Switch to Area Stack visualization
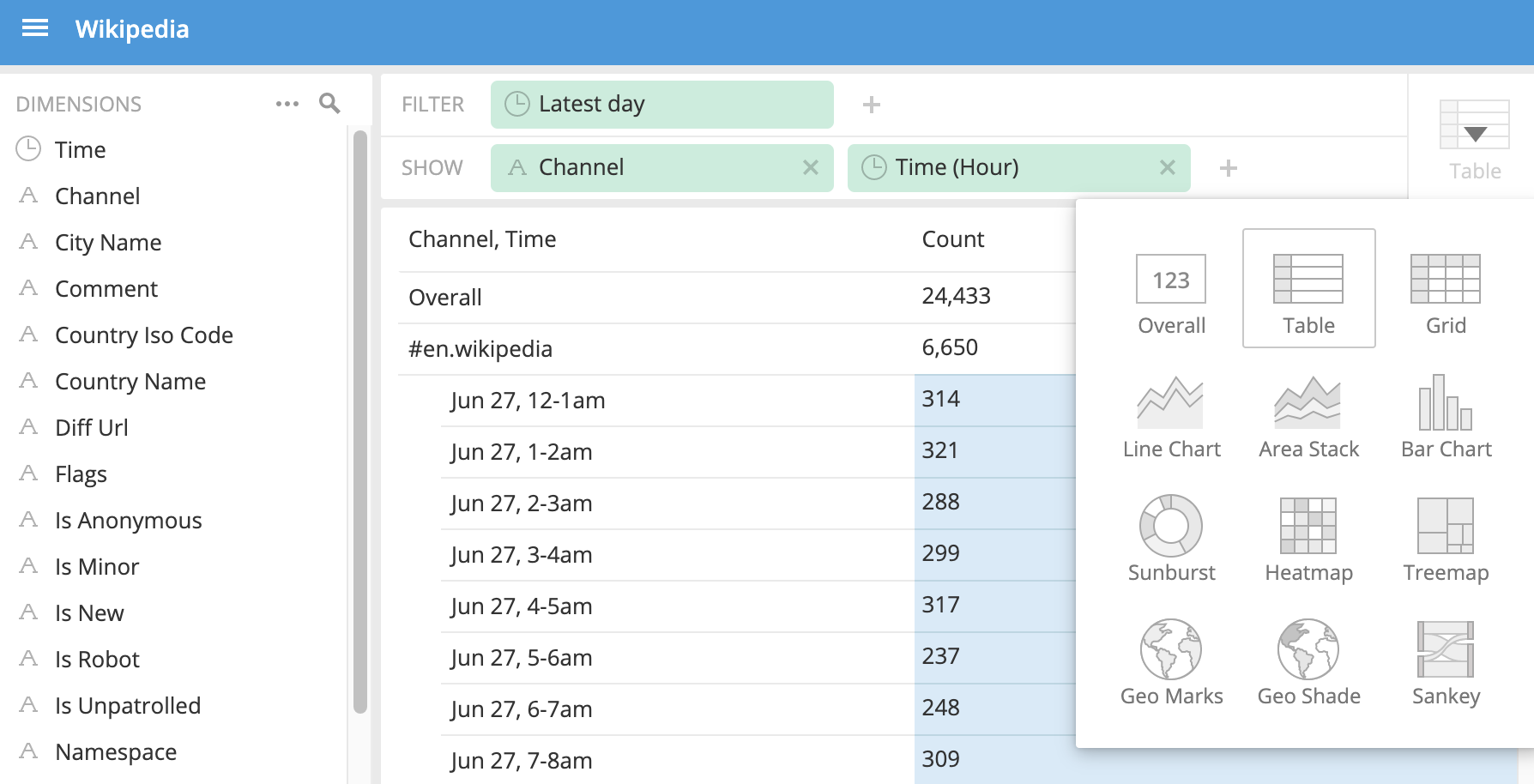 click(x=1308, y=418)
